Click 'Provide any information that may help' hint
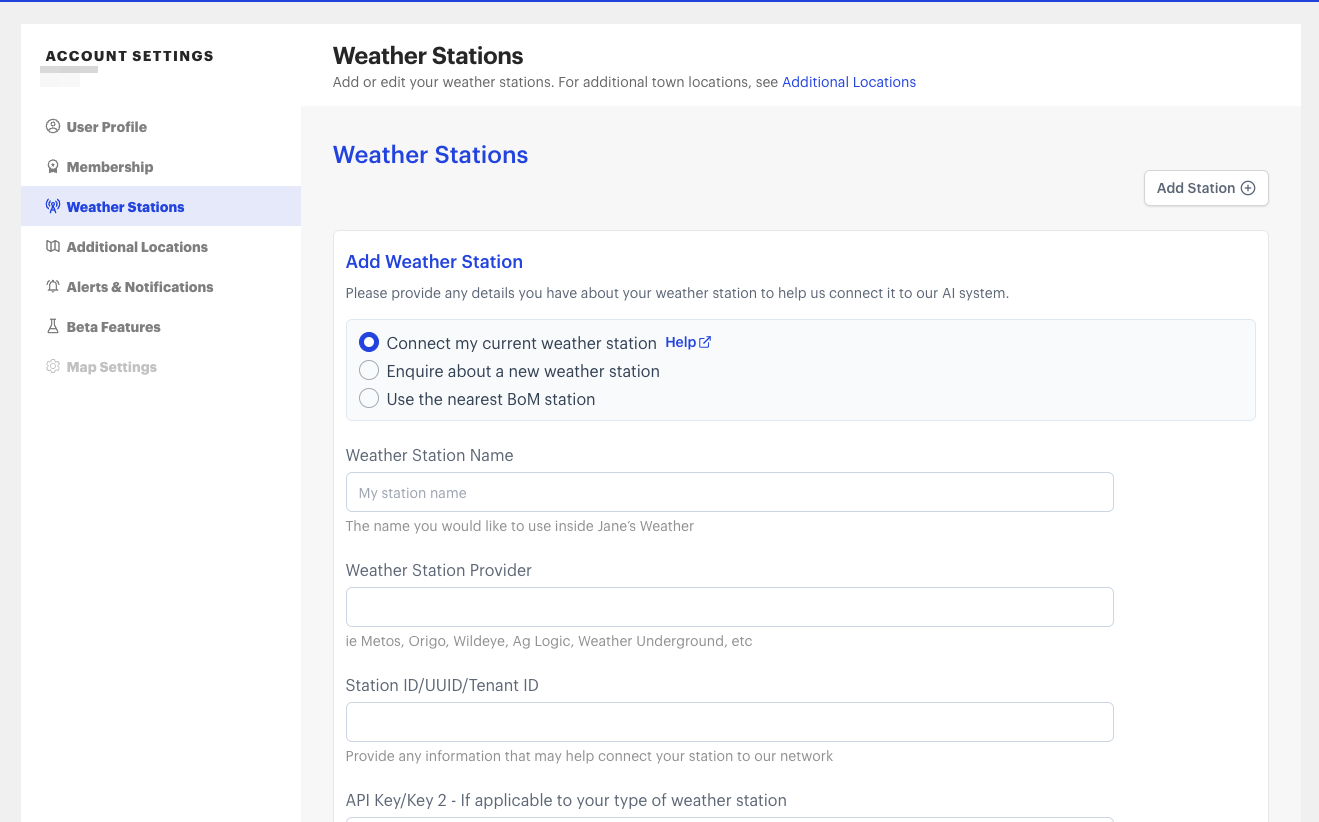1319x822 pixels. click(589, 756)
